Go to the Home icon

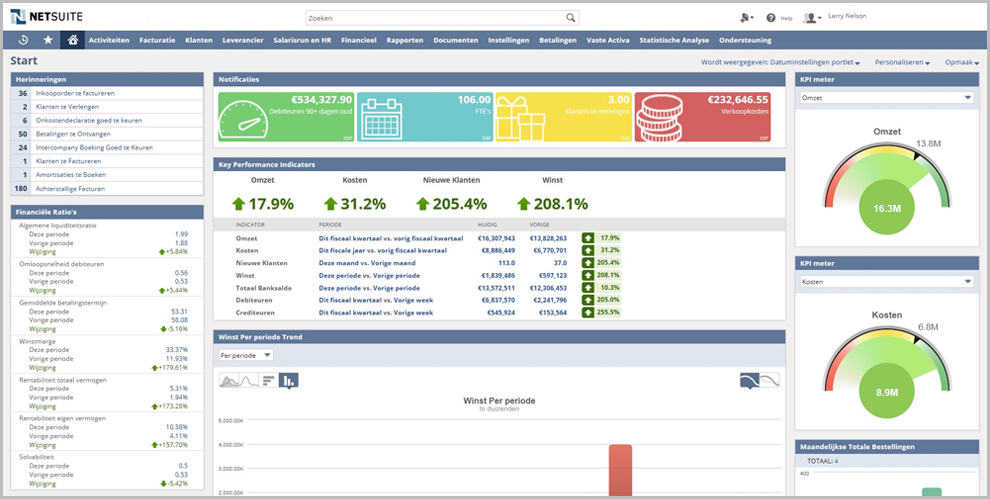click(x=72, y=40)
